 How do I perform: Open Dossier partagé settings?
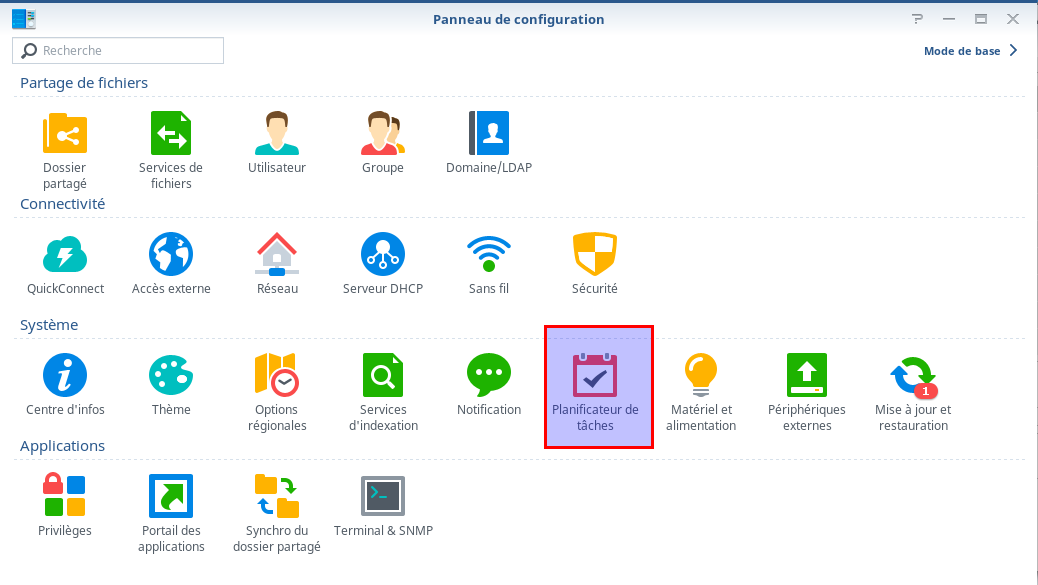[x=65, y=133]
